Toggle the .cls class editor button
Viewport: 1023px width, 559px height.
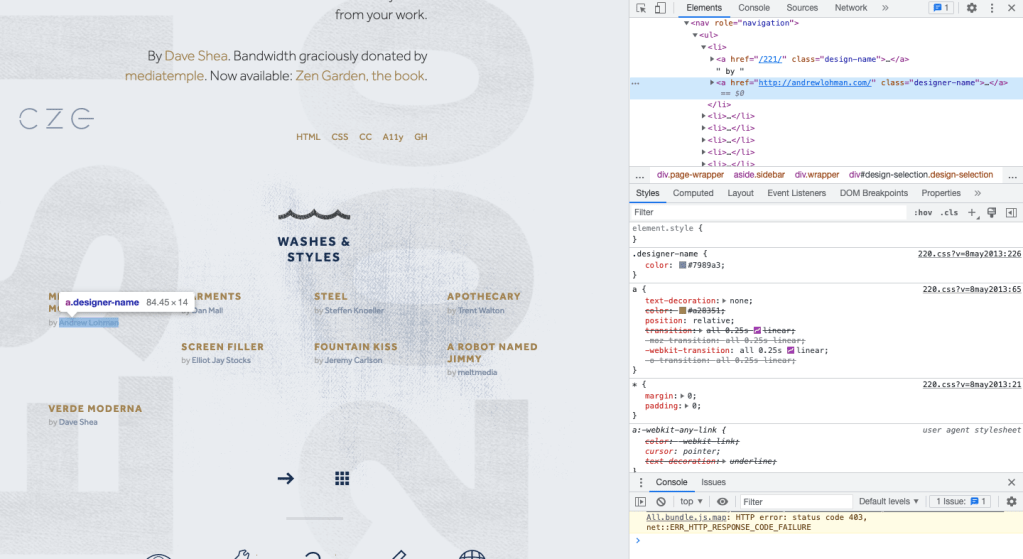(949, 212)
